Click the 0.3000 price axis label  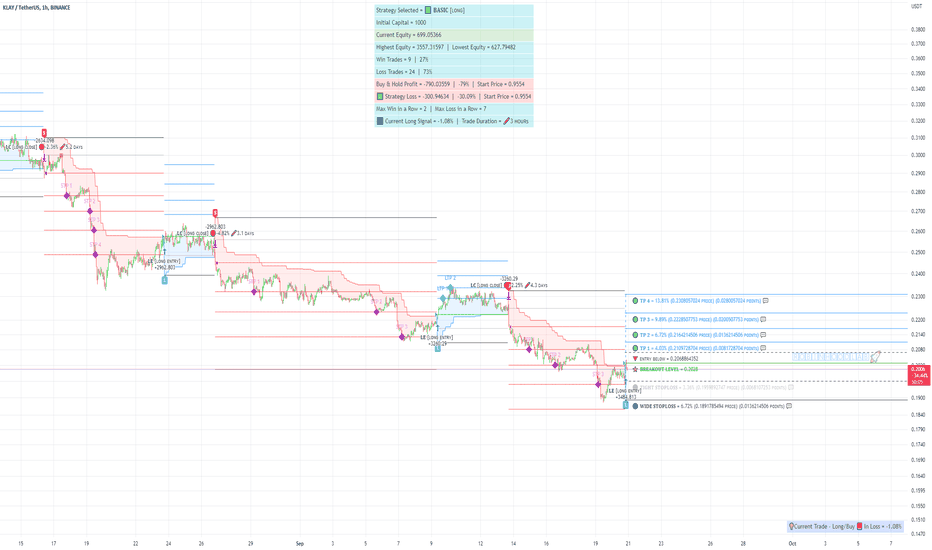(x=918, y=155)
